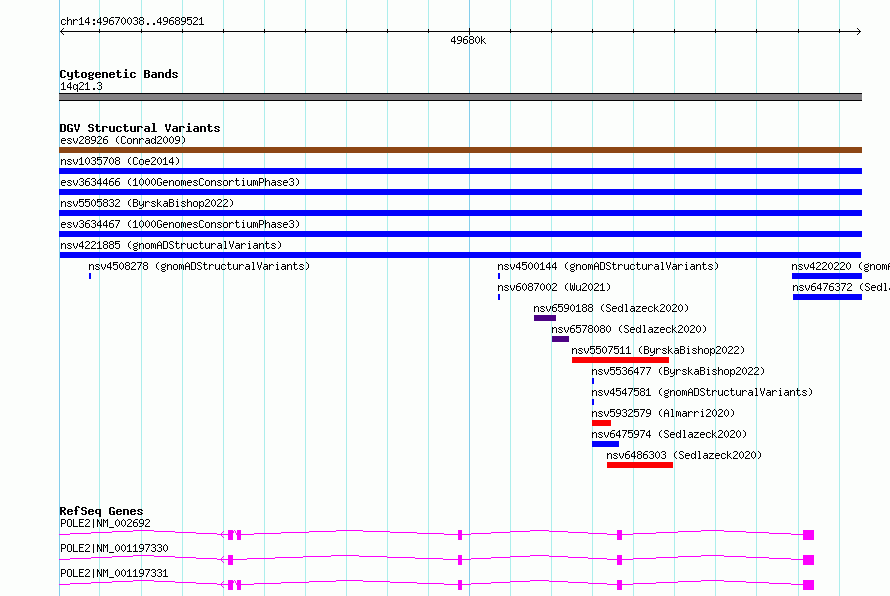This screenshot has height=596, width=890.
Task: Select the esv3634467 blue variant bar
Action: [x=460, y=234]
